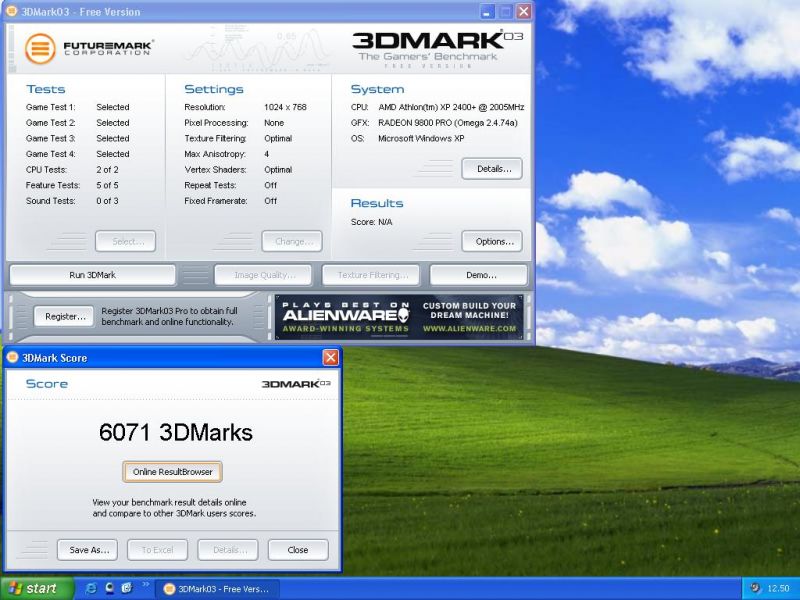Close the 3DMark03 main window
The width and height of the screenshot is (800, 600).
tap(523, 11)
